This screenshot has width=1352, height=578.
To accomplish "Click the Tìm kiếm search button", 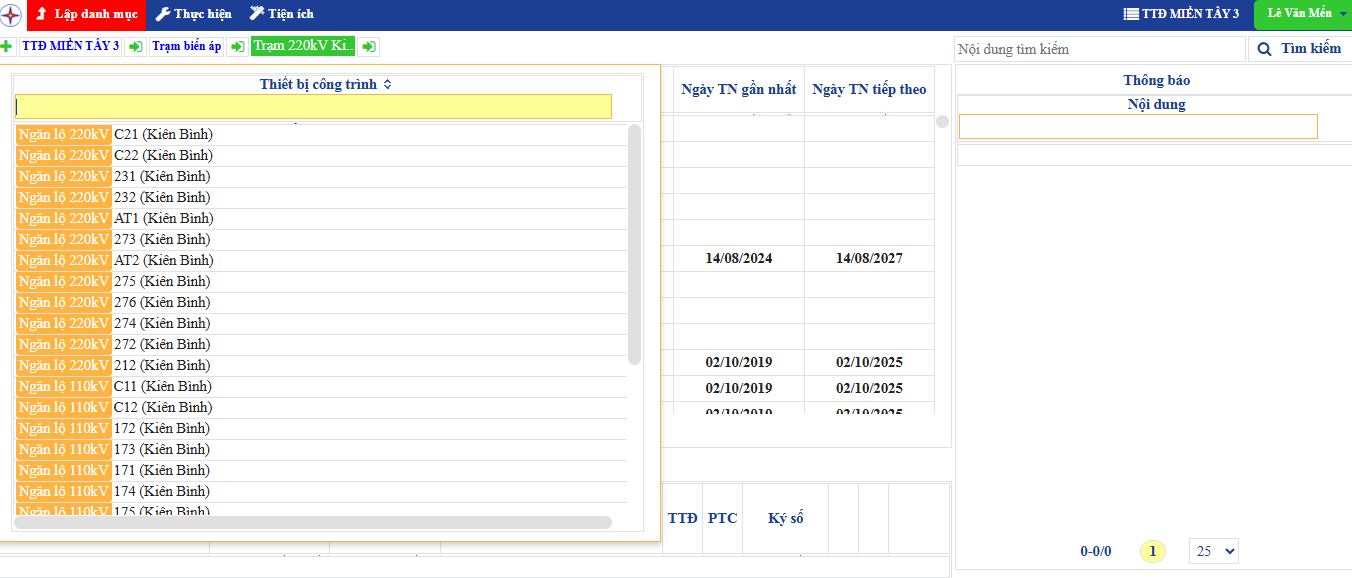I will coord(1299,49).
